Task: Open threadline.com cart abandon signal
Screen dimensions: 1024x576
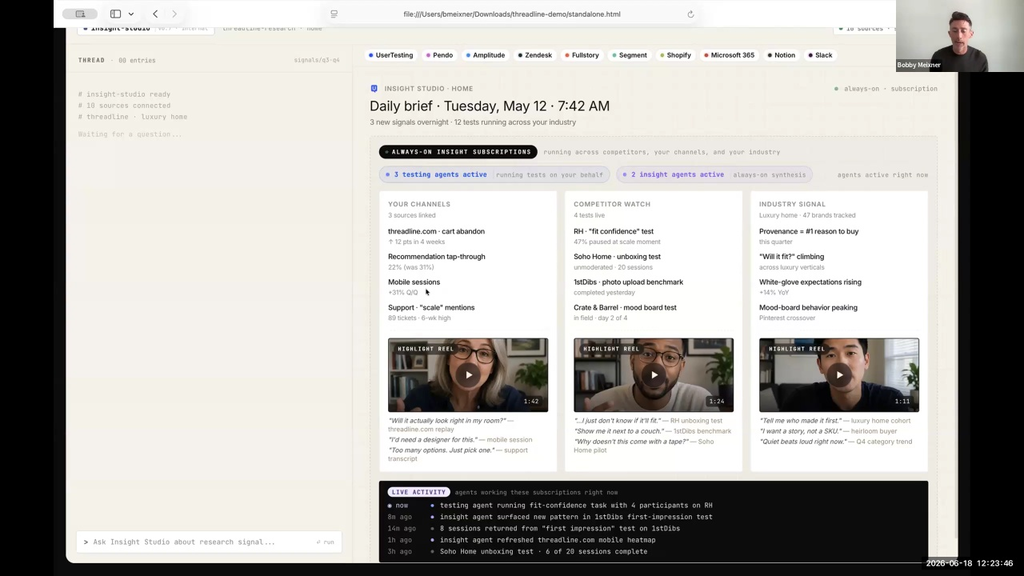Action: coord(436,231)
